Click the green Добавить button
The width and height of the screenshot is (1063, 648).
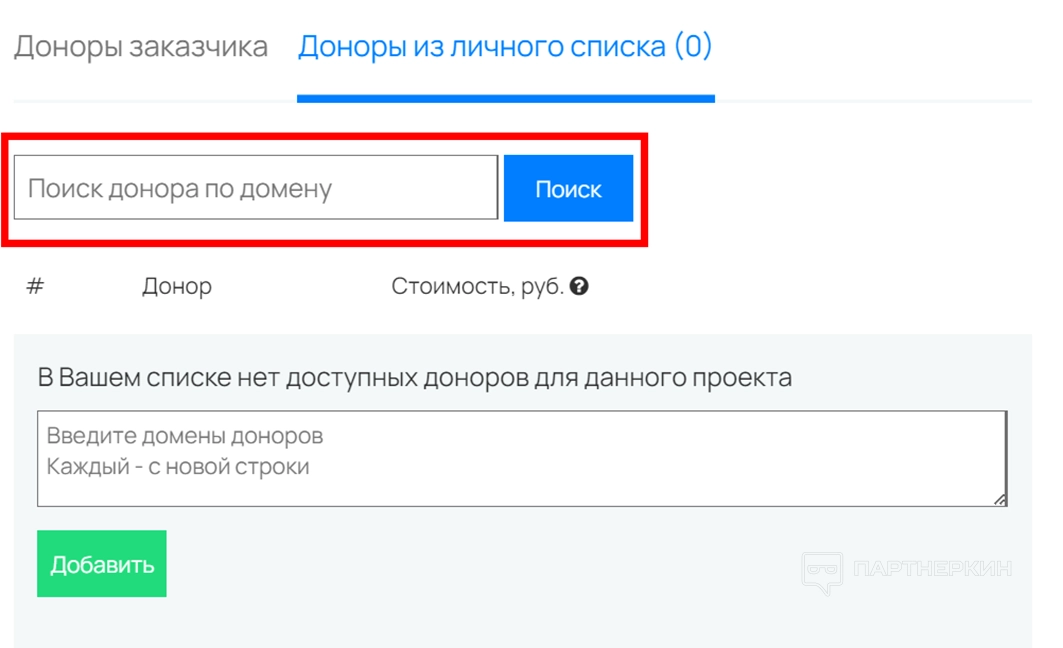pos(102,564)
